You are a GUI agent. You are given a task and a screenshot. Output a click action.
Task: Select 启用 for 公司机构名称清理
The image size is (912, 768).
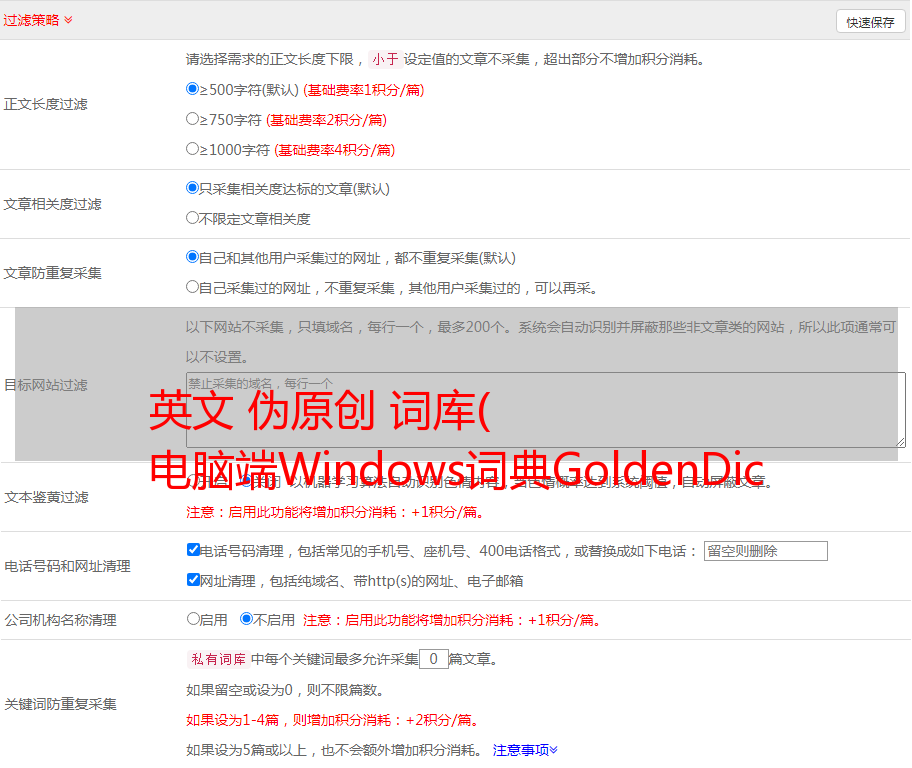193,618
